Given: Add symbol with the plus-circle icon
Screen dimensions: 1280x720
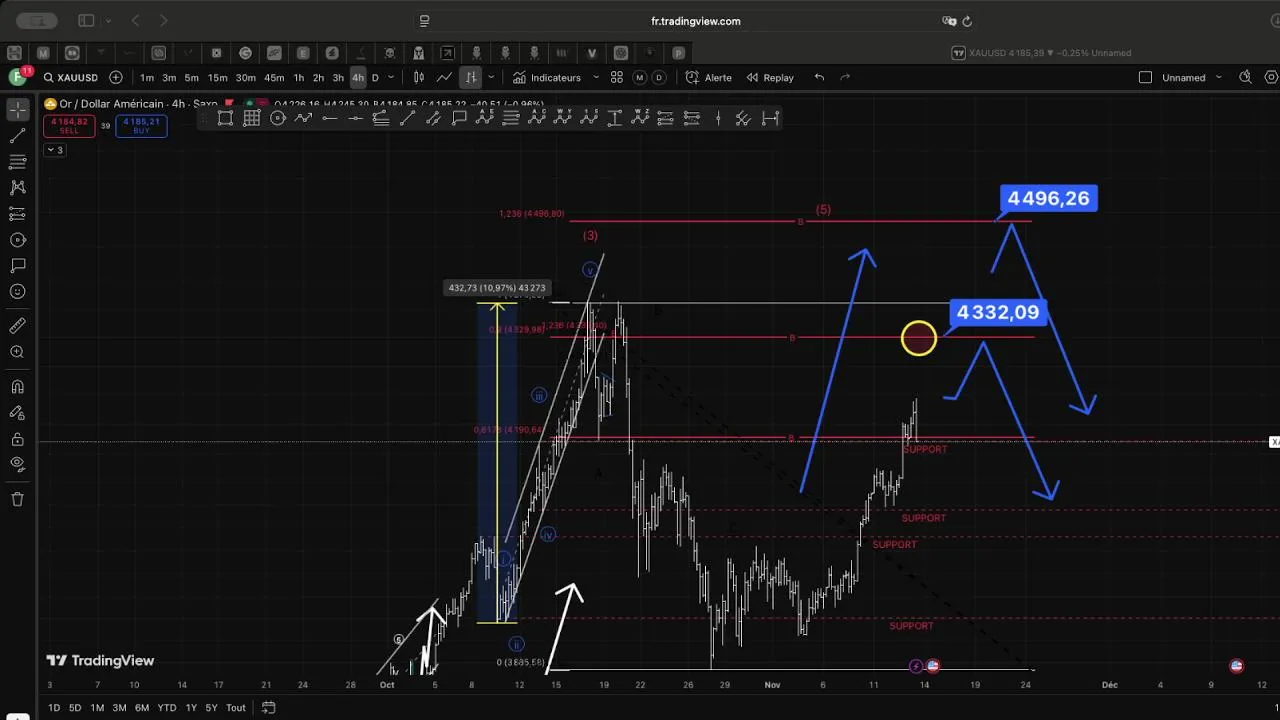Looking at the screenshot, I should 116,77.
